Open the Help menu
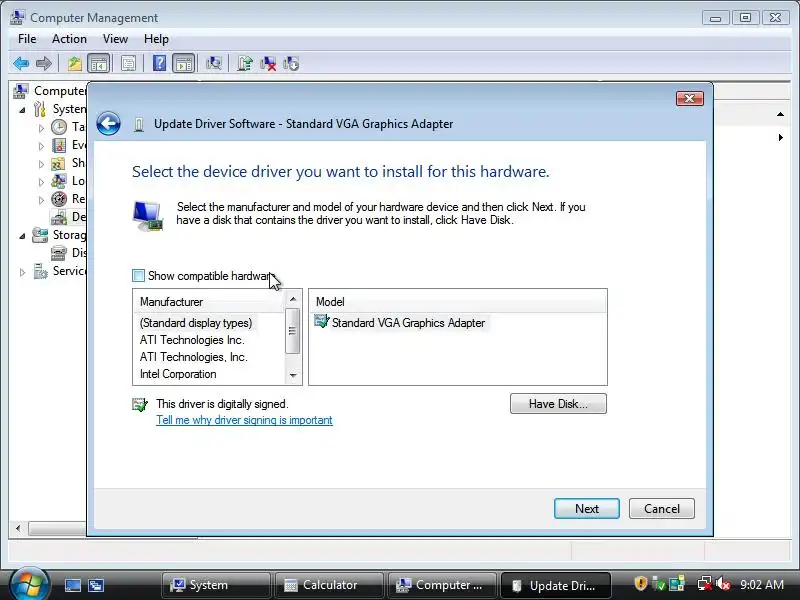The height and width of the screenshot is (600, 800). (x=156, y=39)
